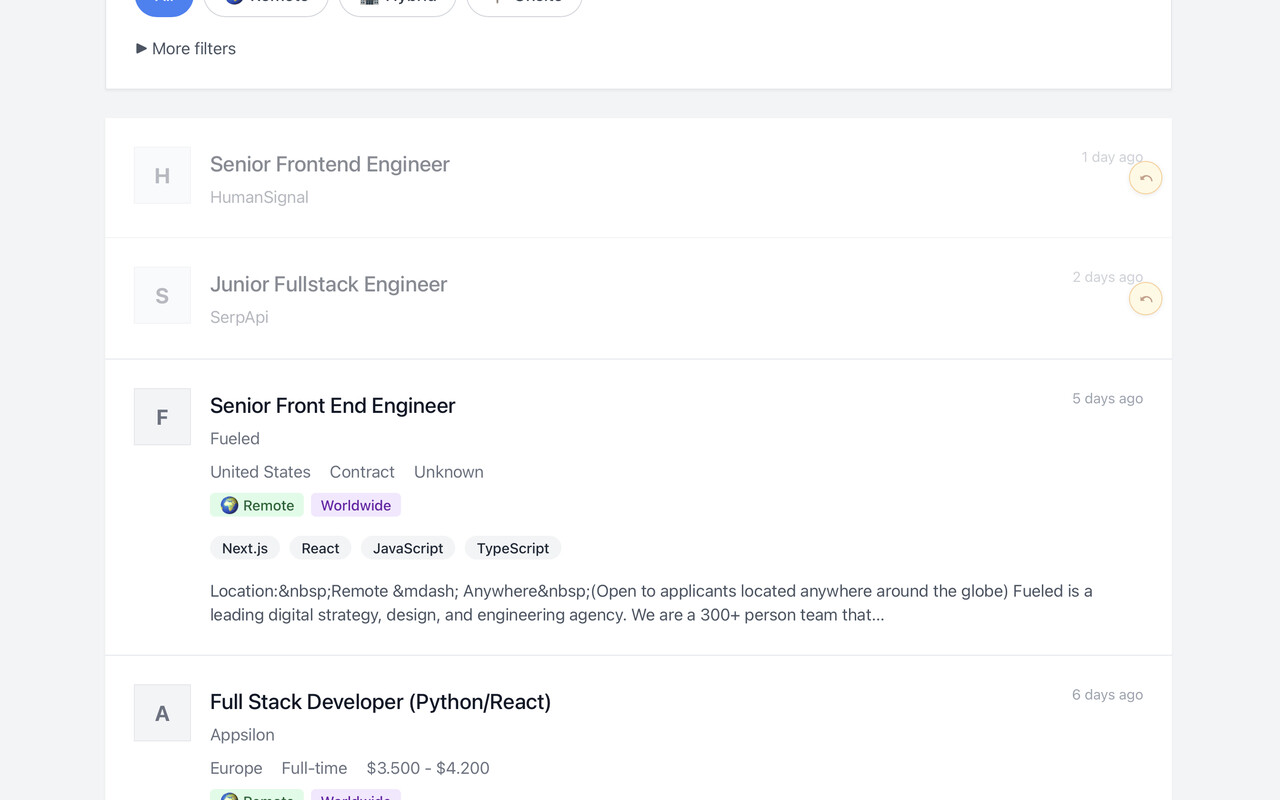Image resolution: width=1280 pixels, height=800 pixels.
Task: Restore the hidden HumanSignal job with undo icon
Action: (1145, 178)
